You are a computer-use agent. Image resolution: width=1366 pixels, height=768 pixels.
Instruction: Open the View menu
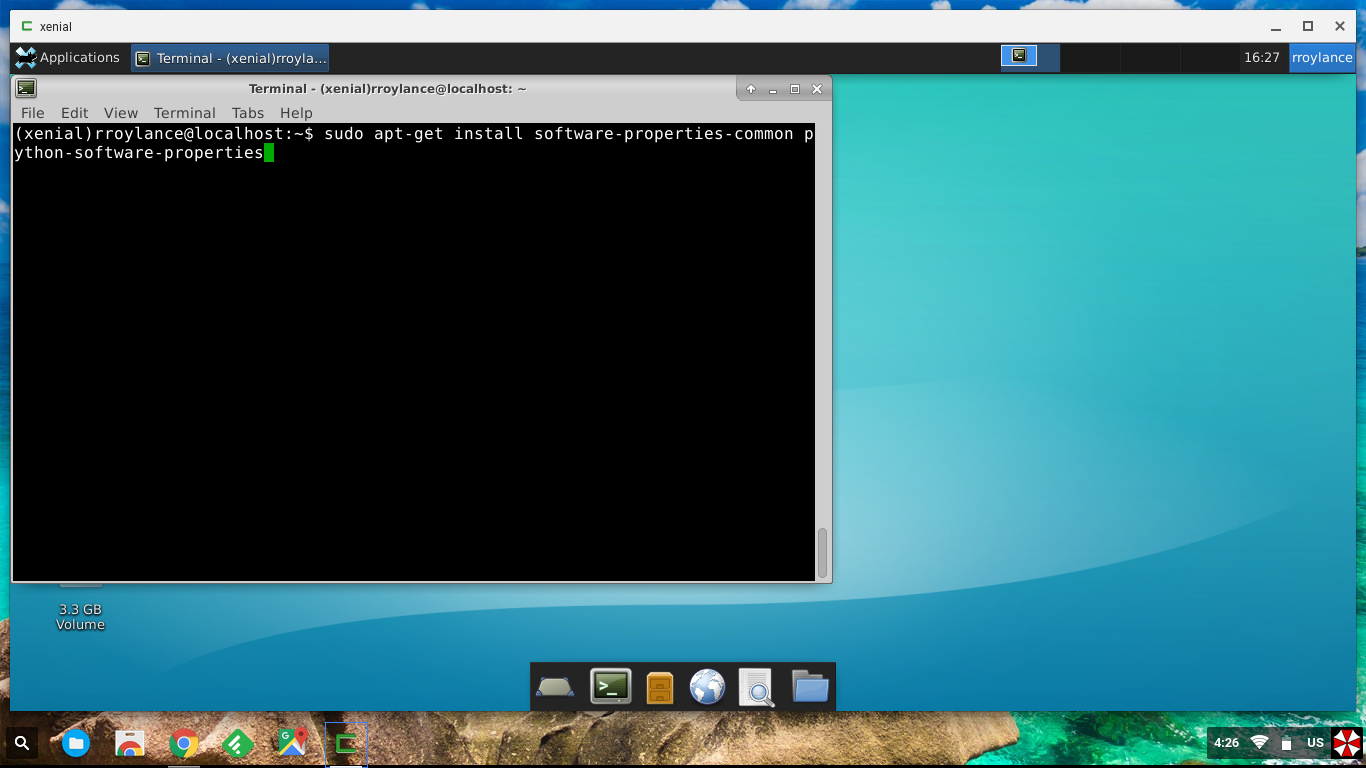(x=121, y=113)
